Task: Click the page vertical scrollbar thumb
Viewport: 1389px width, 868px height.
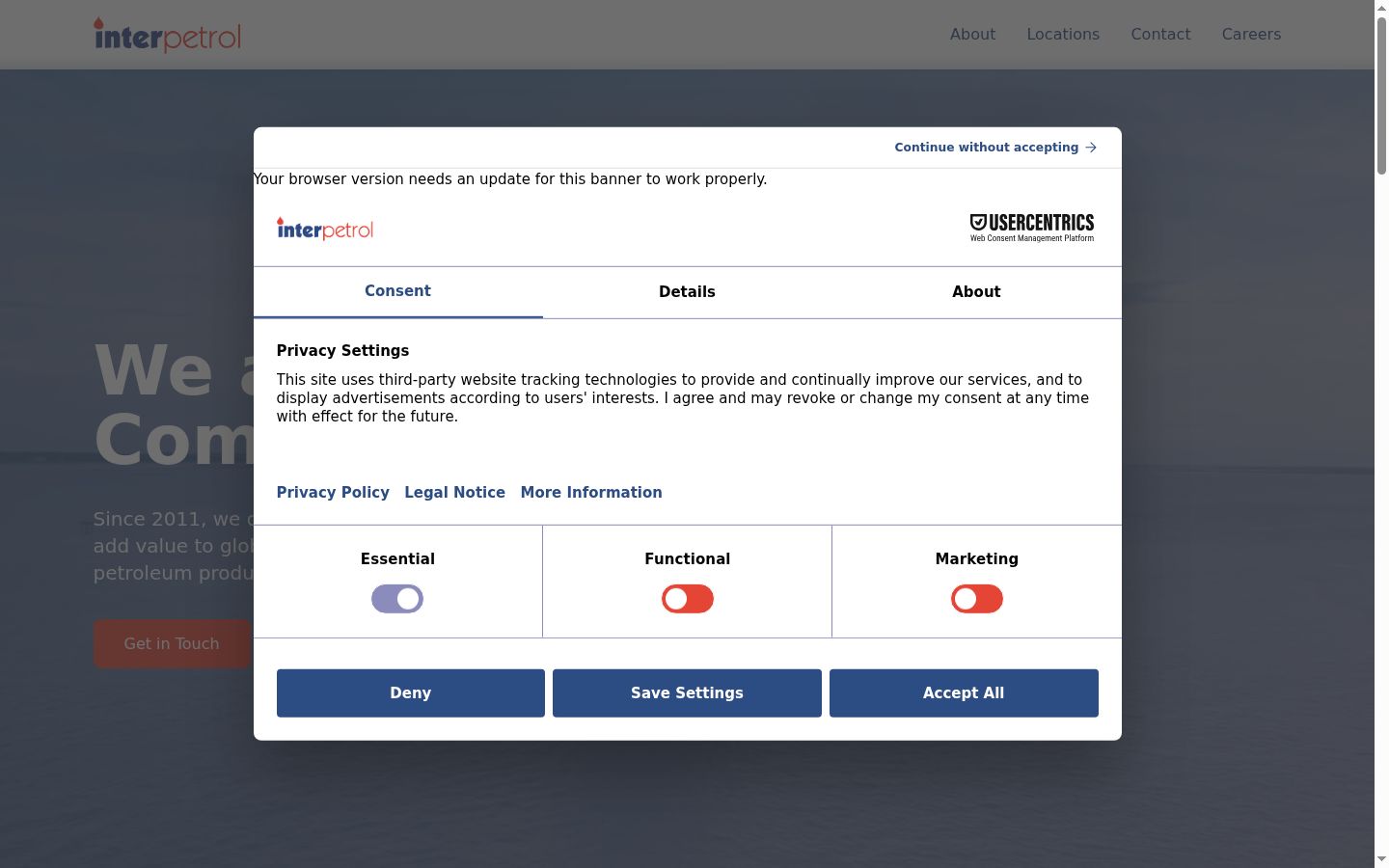Action: coord(1381,95)
